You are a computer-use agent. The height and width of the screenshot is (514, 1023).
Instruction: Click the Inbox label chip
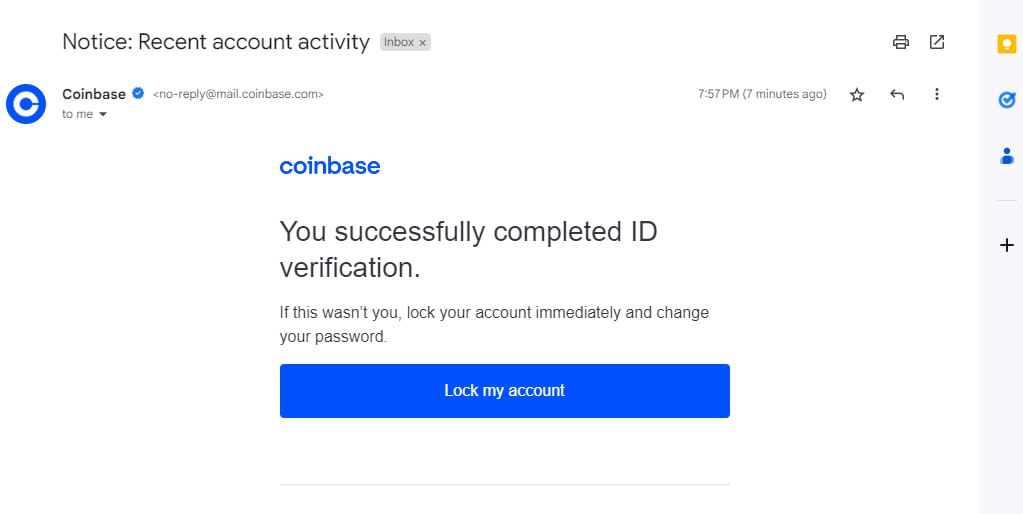point(399,42)
